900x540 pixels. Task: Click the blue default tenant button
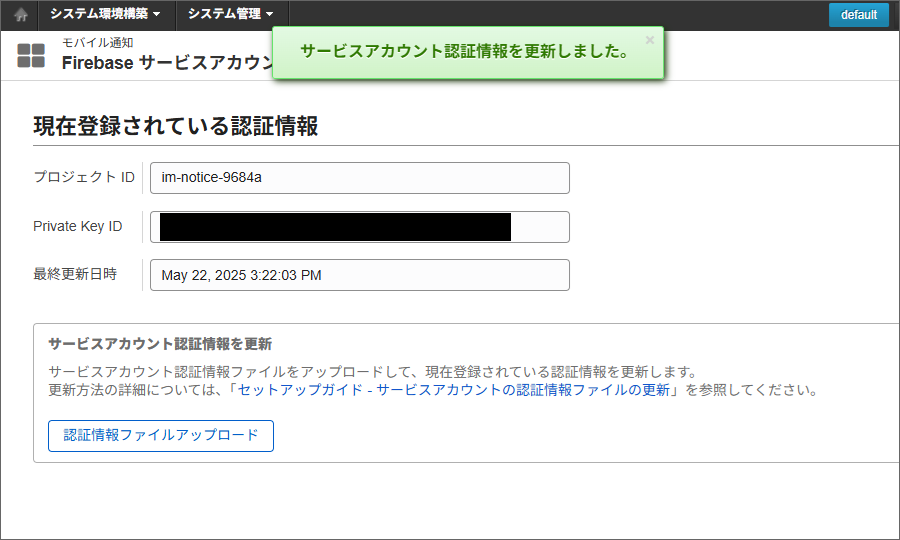click(858, 15)
